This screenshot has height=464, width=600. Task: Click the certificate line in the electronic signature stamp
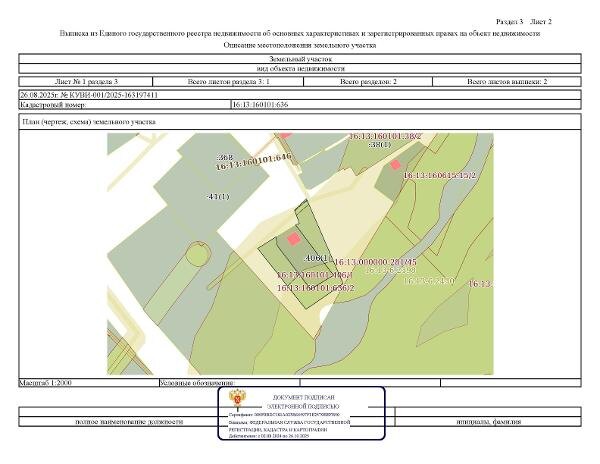tap(284, 415)
